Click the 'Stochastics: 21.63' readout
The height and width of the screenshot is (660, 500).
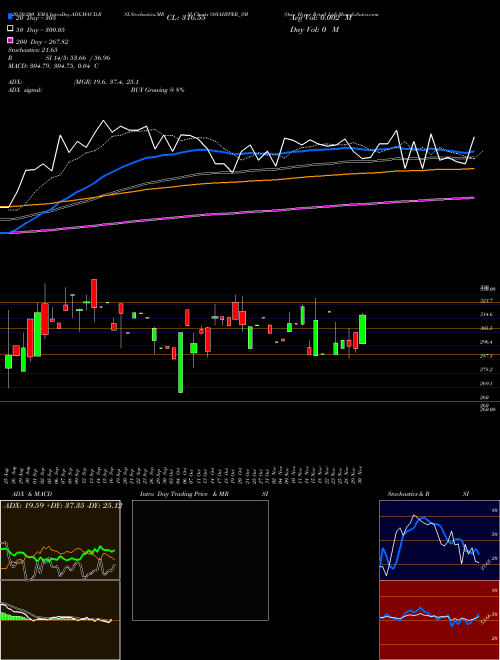point(33,50)
